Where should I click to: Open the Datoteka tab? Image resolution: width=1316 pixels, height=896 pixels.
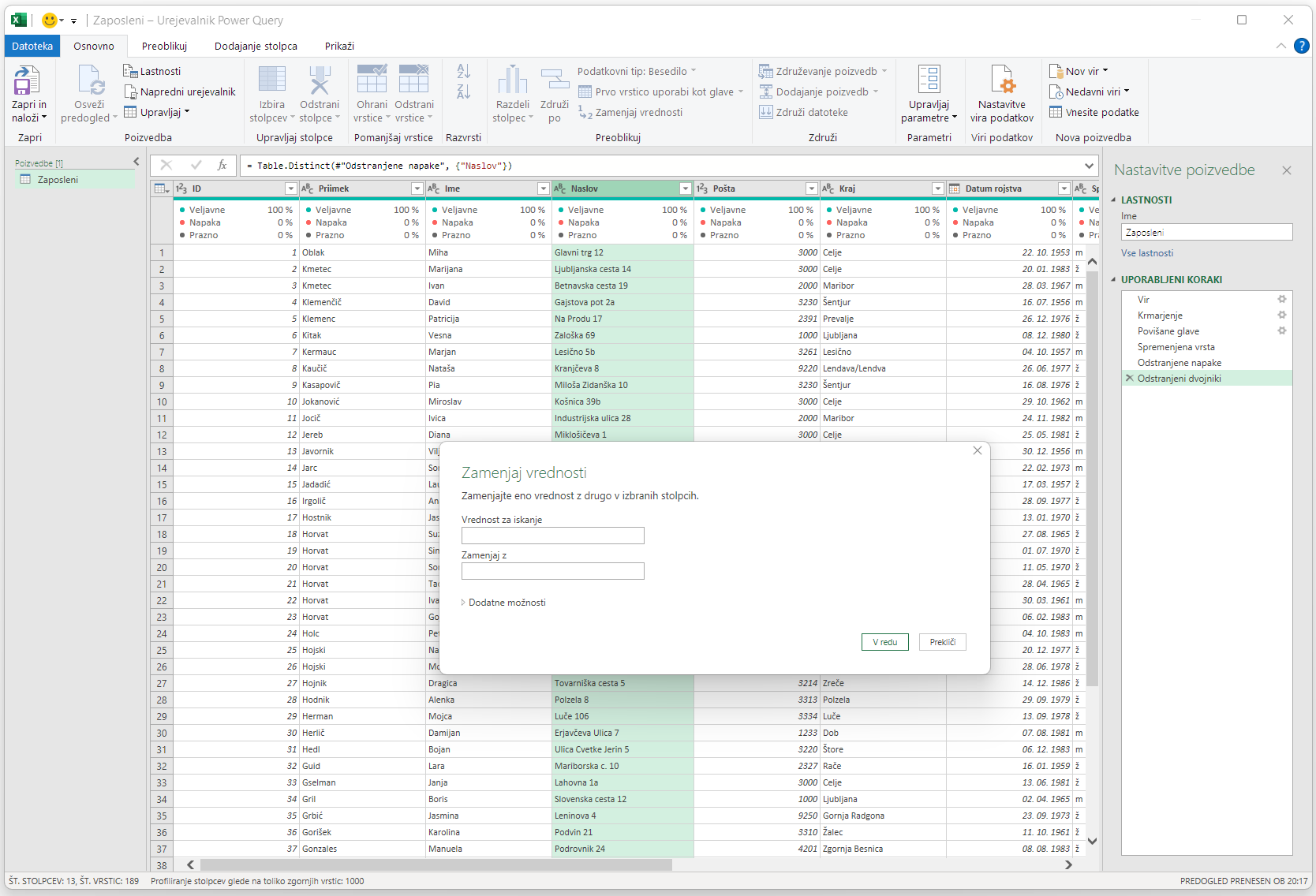(32, 46)
